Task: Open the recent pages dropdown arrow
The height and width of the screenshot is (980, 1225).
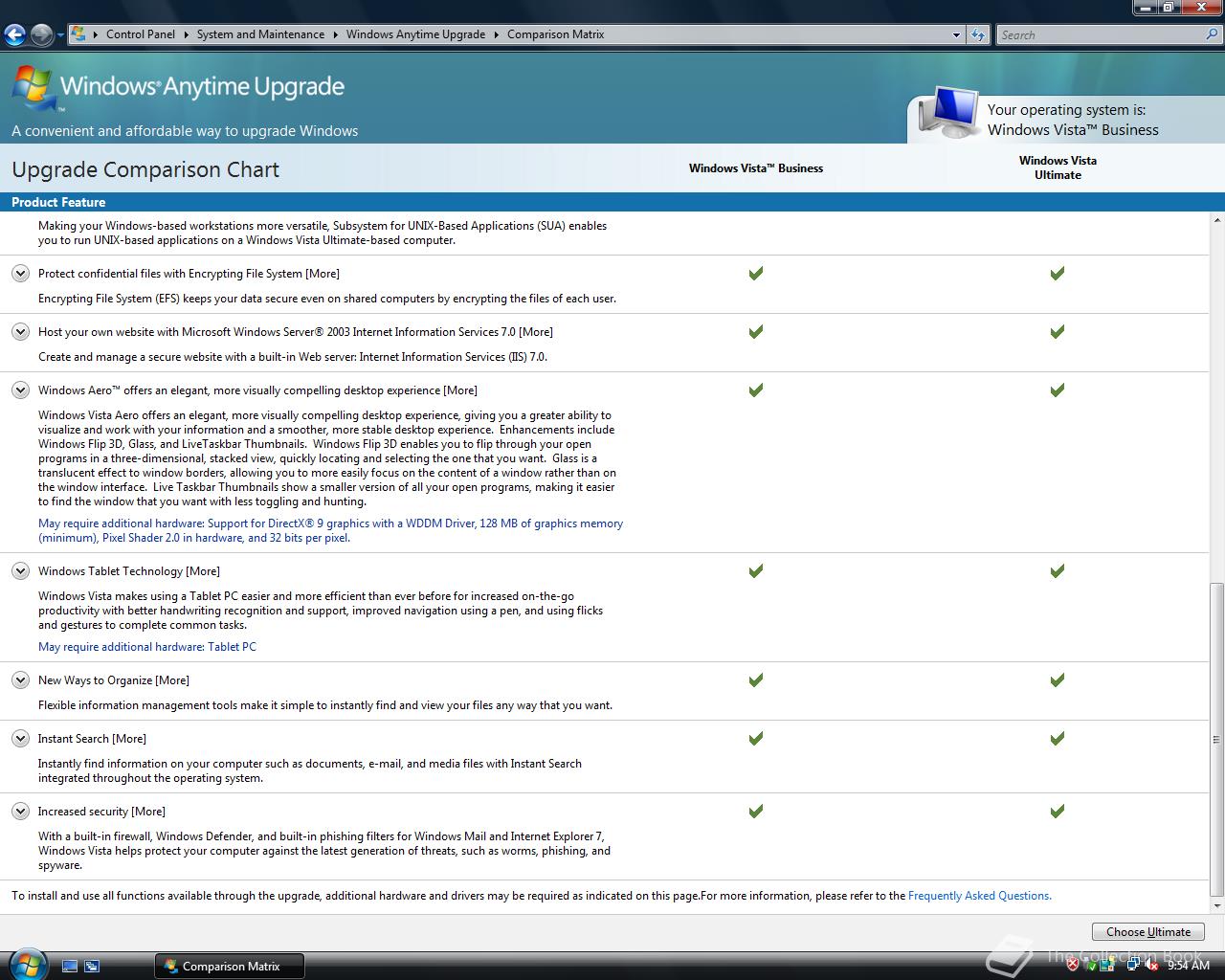Action: (x=60, y=35)
